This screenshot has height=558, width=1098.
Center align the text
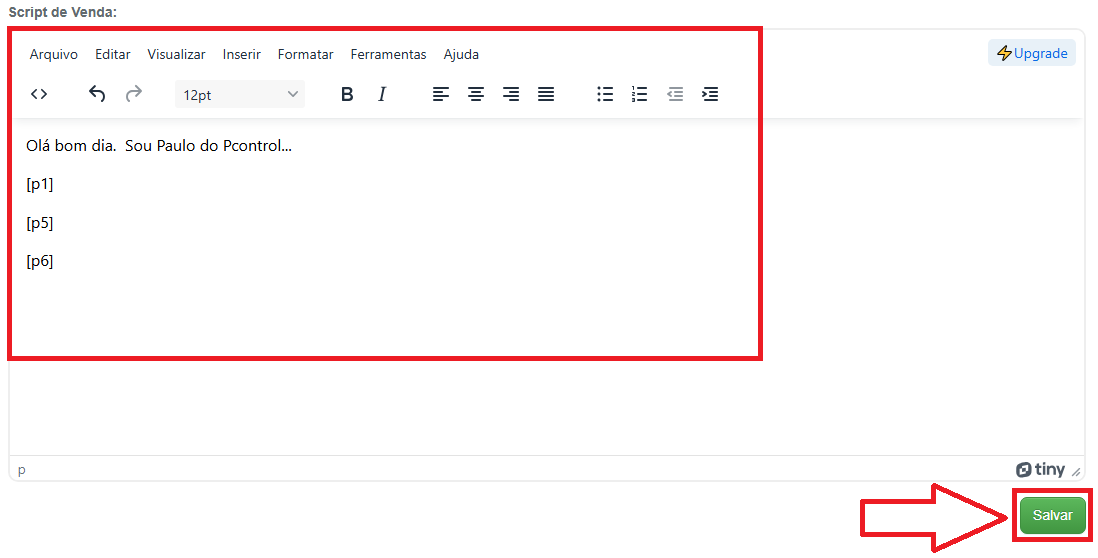pyautogui.click(x=476, y=94)
